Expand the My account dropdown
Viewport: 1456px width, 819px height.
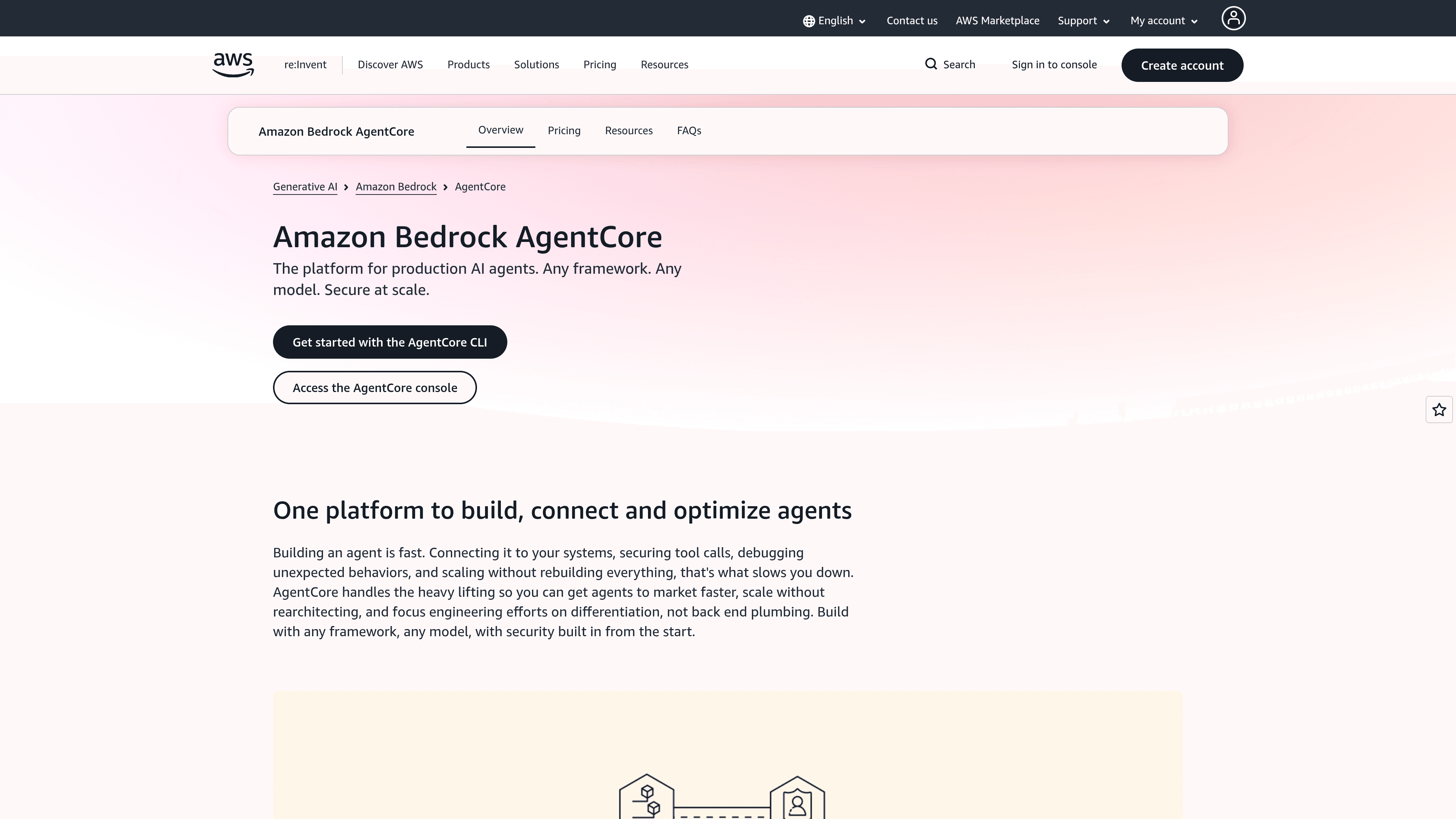click(1164, 21)
